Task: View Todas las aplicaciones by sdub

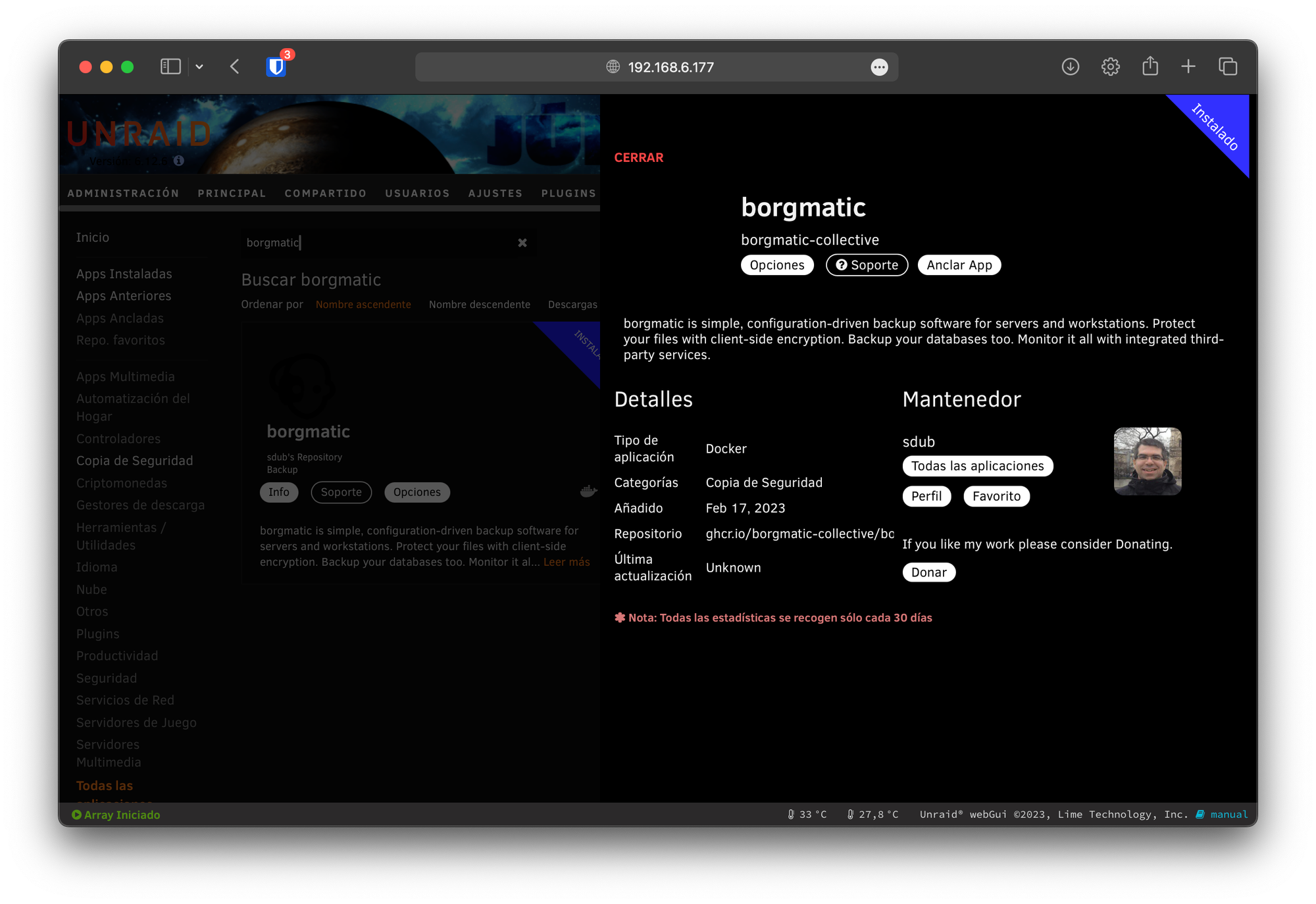Action: click(x=977, y=466)
